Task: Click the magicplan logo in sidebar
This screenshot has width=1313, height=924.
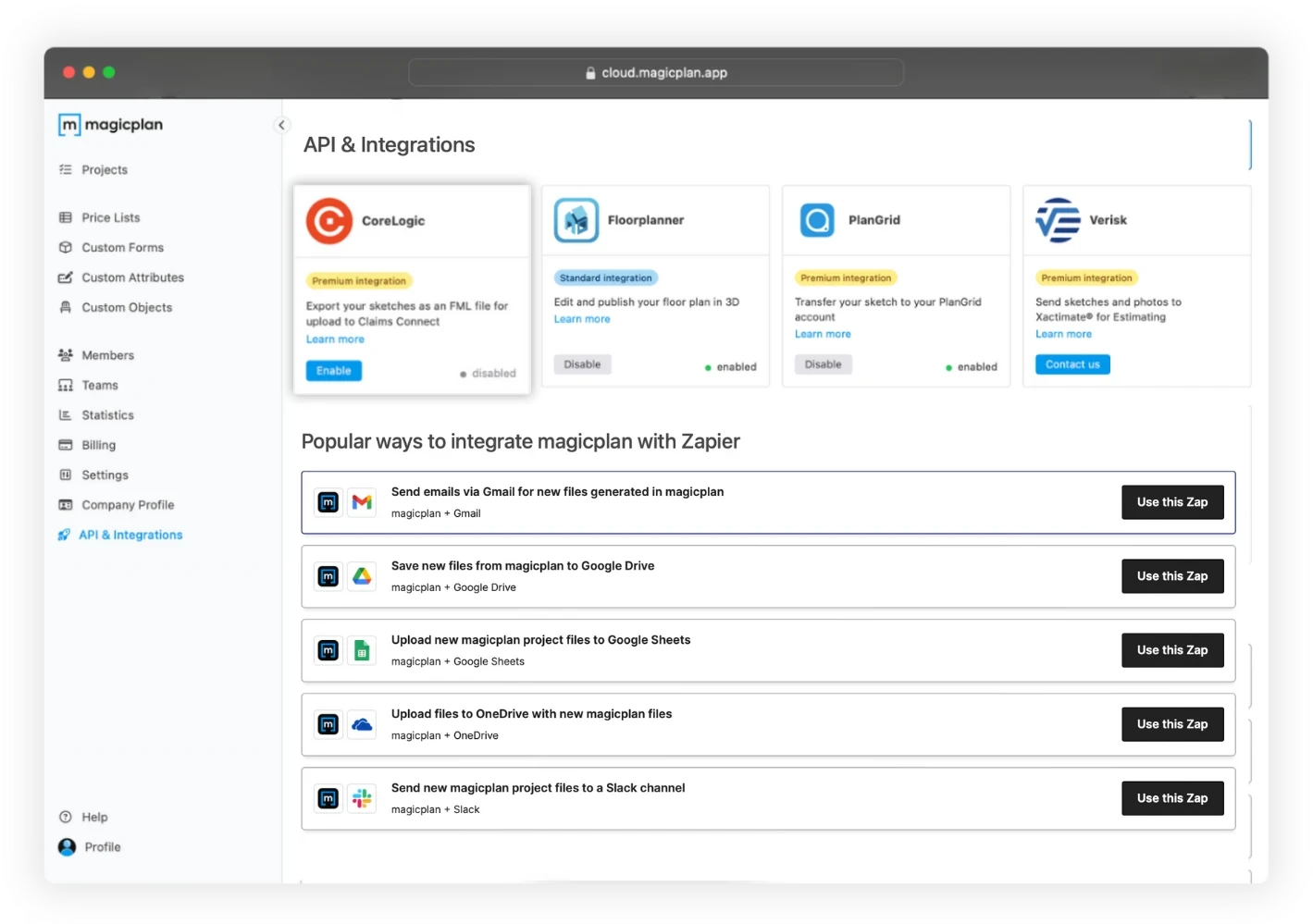Action: click(x=110, y=125)
